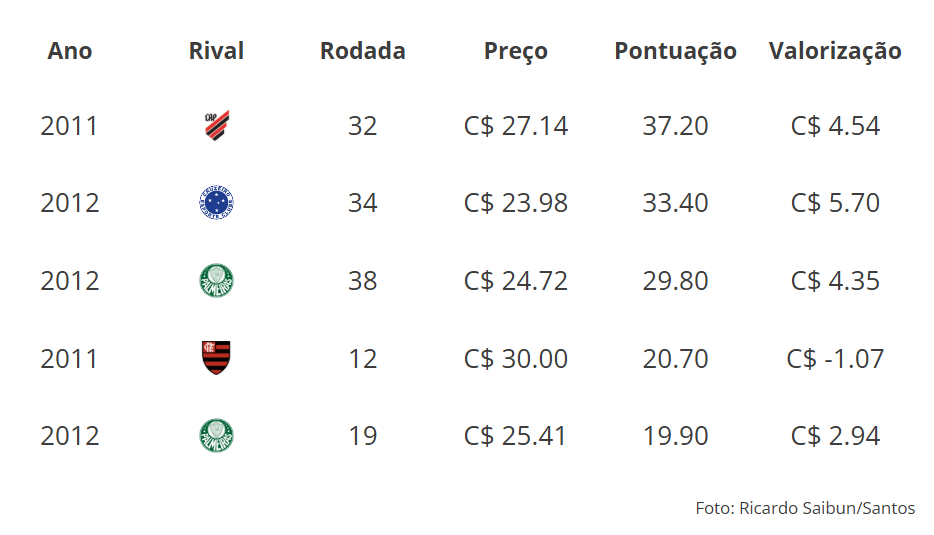
Task: Click the Preço column header
Action: coord(516,51)
